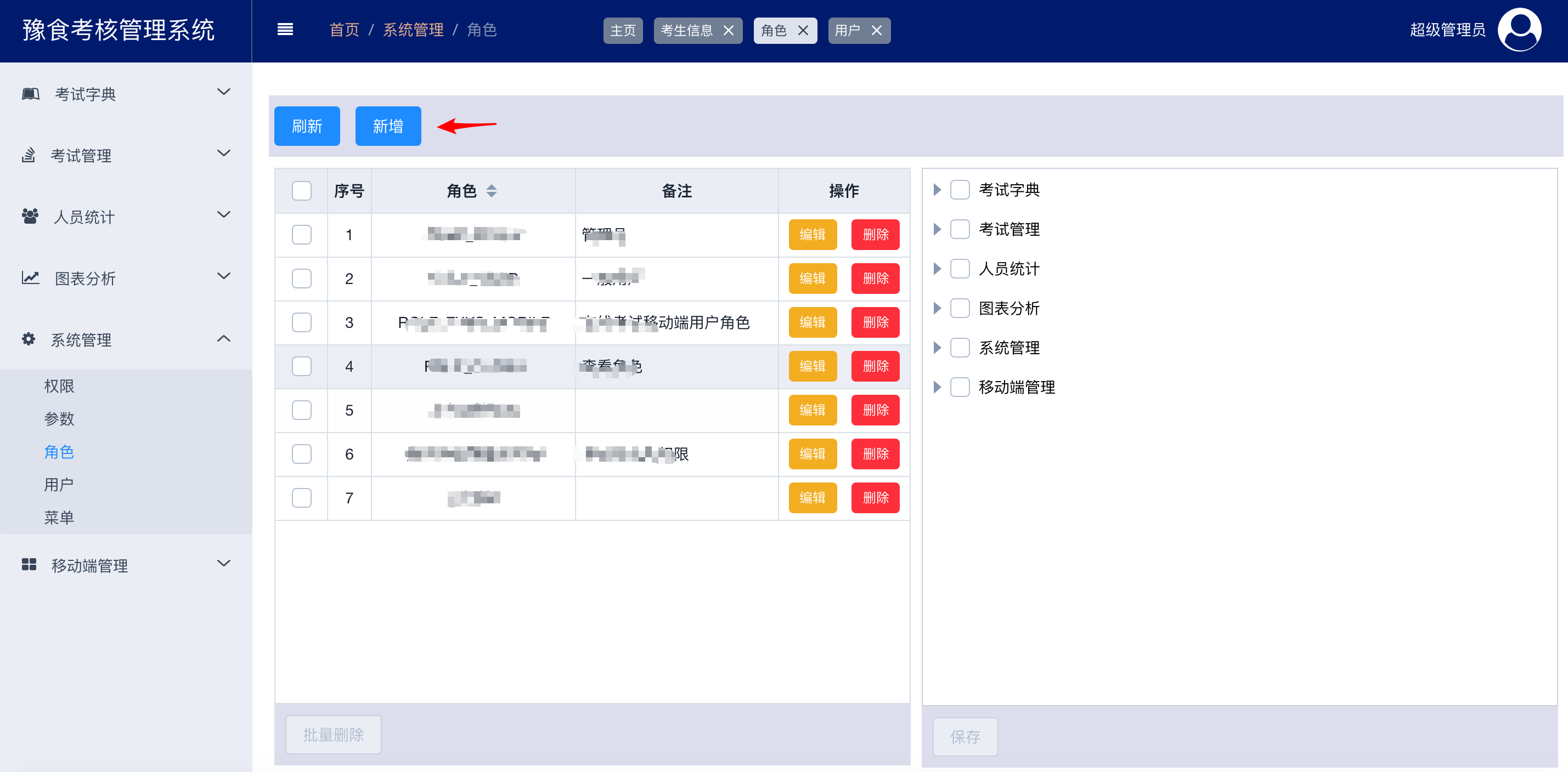
Task: Click the 新增 button
Action: 388,126
